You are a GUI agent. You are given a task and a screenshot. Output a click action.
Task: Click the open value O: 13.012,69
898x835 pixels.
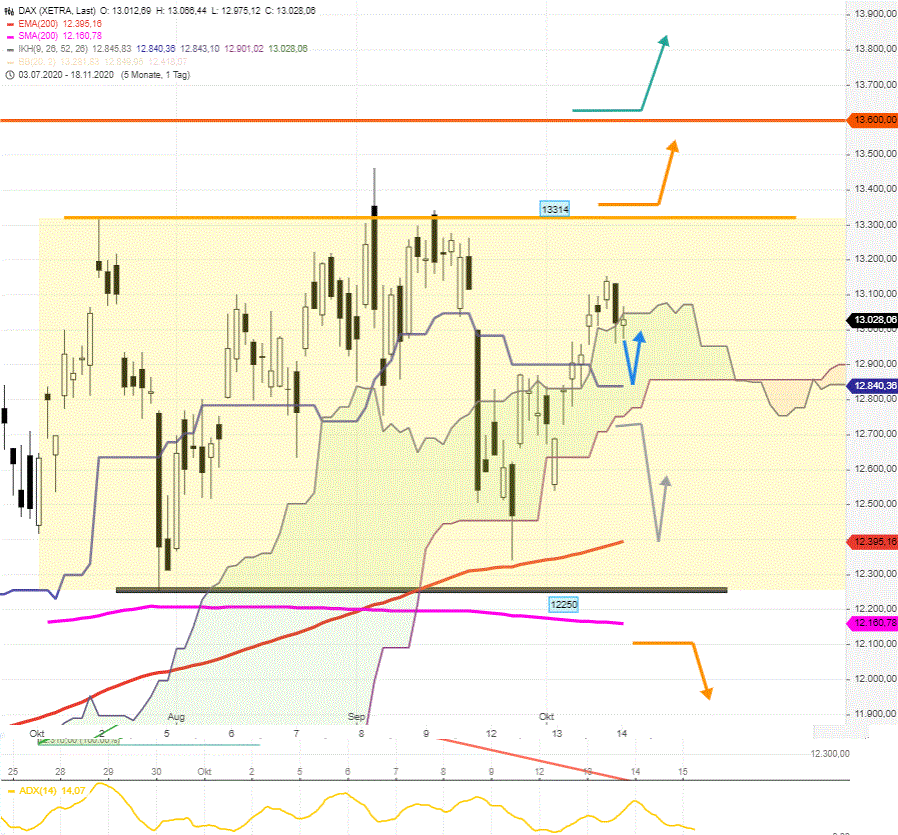click(126, 11)
